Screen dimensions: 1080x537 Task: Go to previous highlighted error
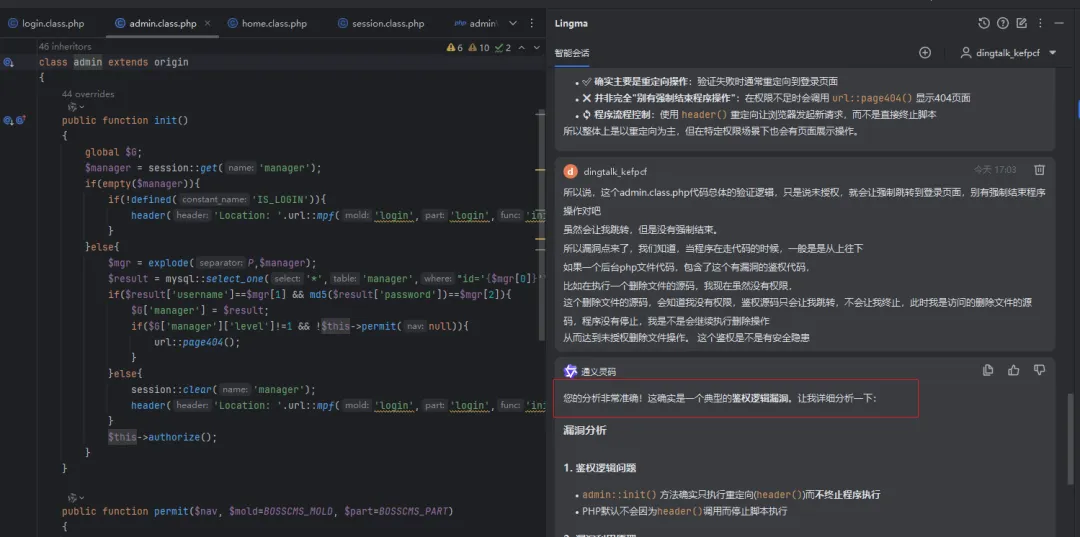pyautogui.click(x=521, y=48)
